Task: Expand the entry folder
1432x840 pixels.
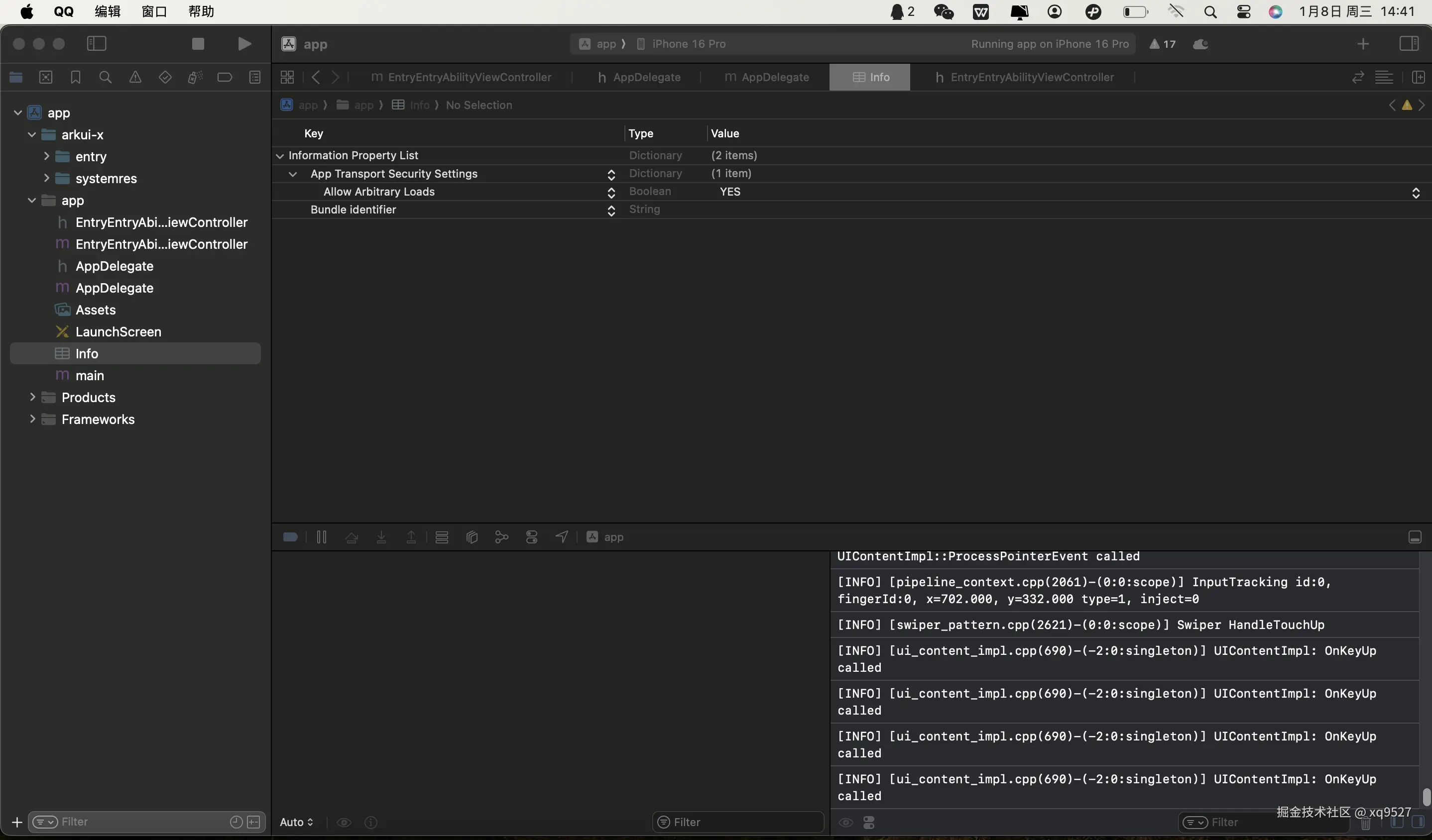Action: tap(47, 156)
